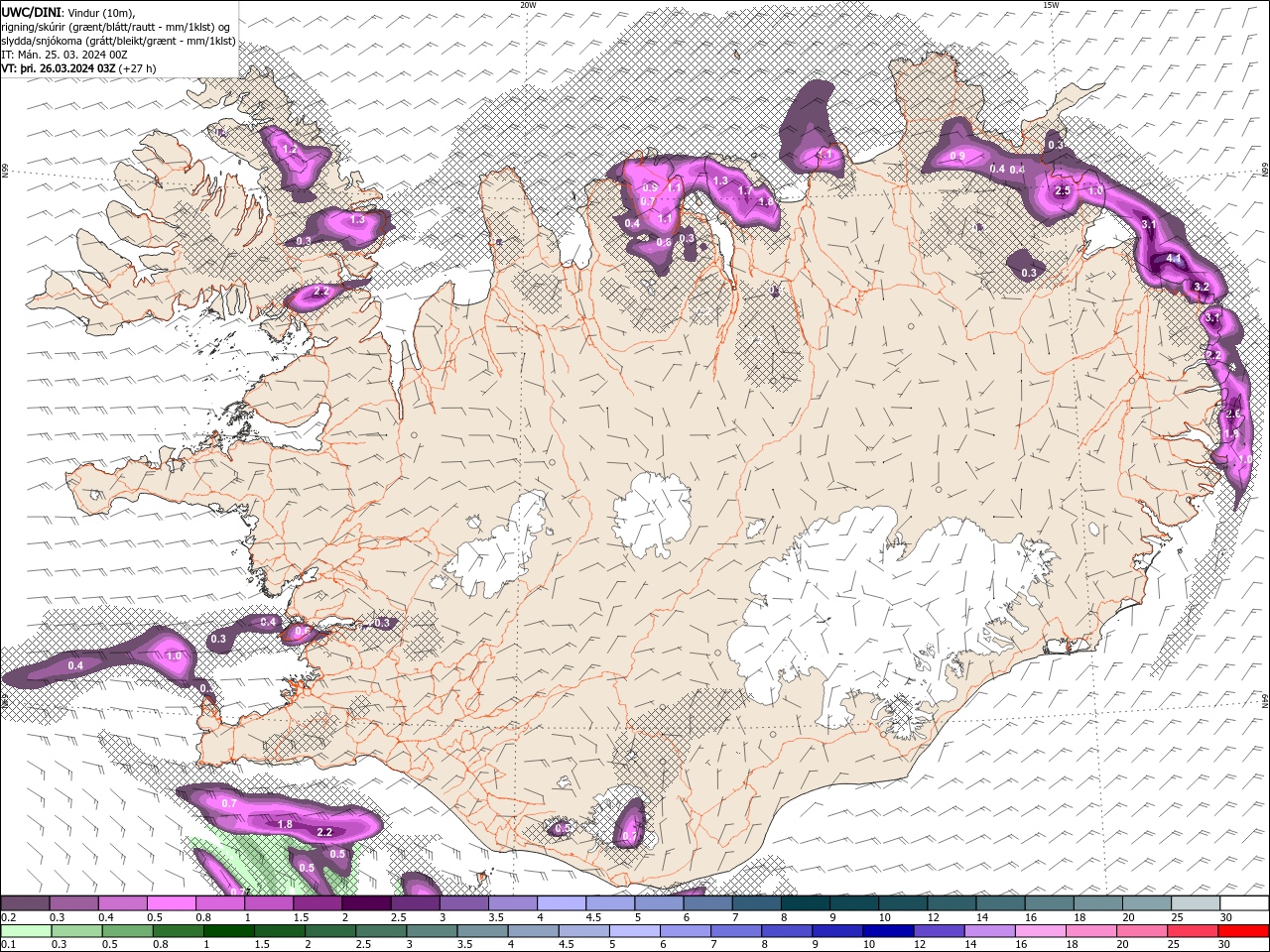Click the '1.2' snowfall value in the Westfjords

tap(290, 149)
